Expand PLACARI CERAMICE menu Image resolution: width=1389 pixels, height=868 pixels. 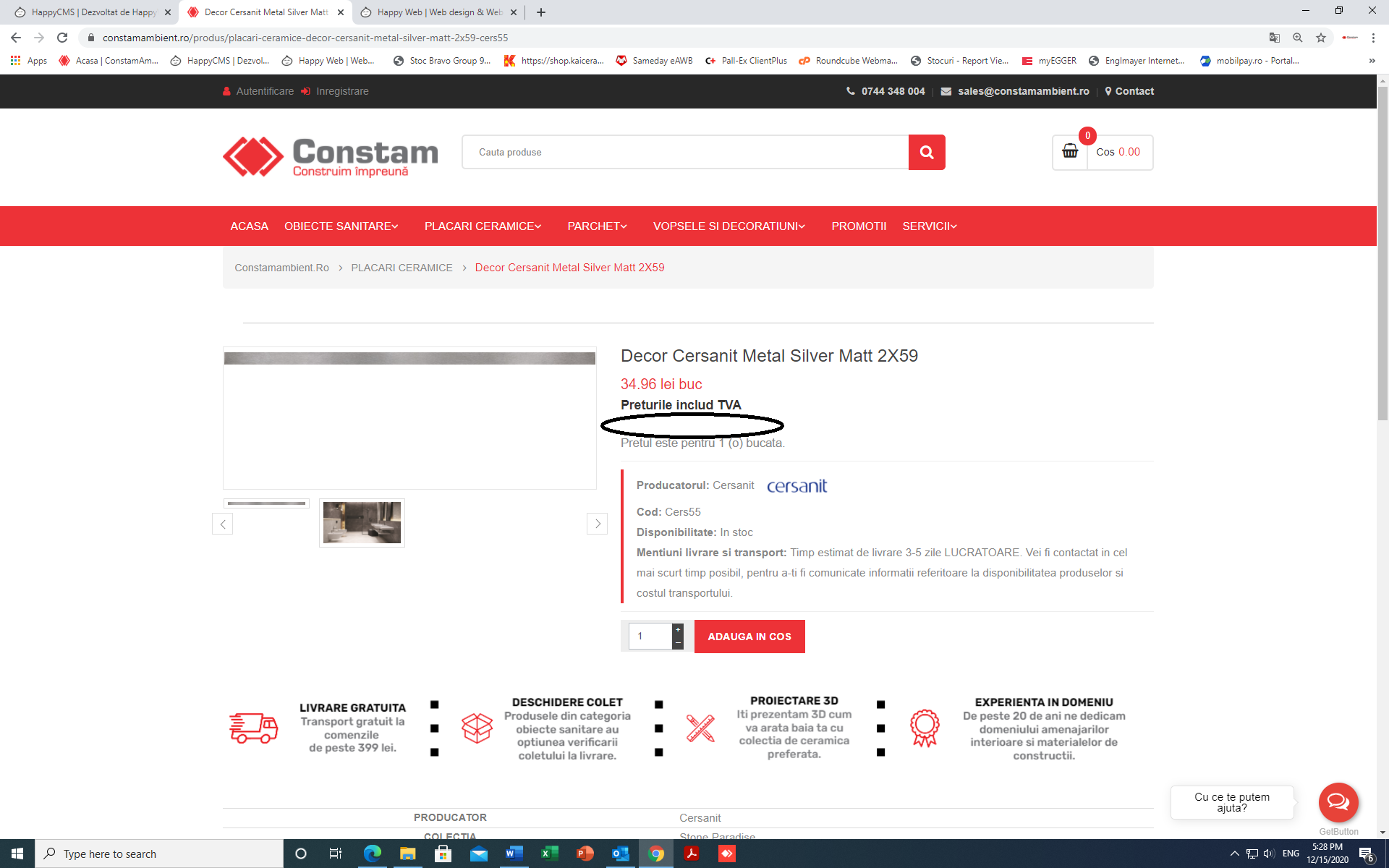483,226
